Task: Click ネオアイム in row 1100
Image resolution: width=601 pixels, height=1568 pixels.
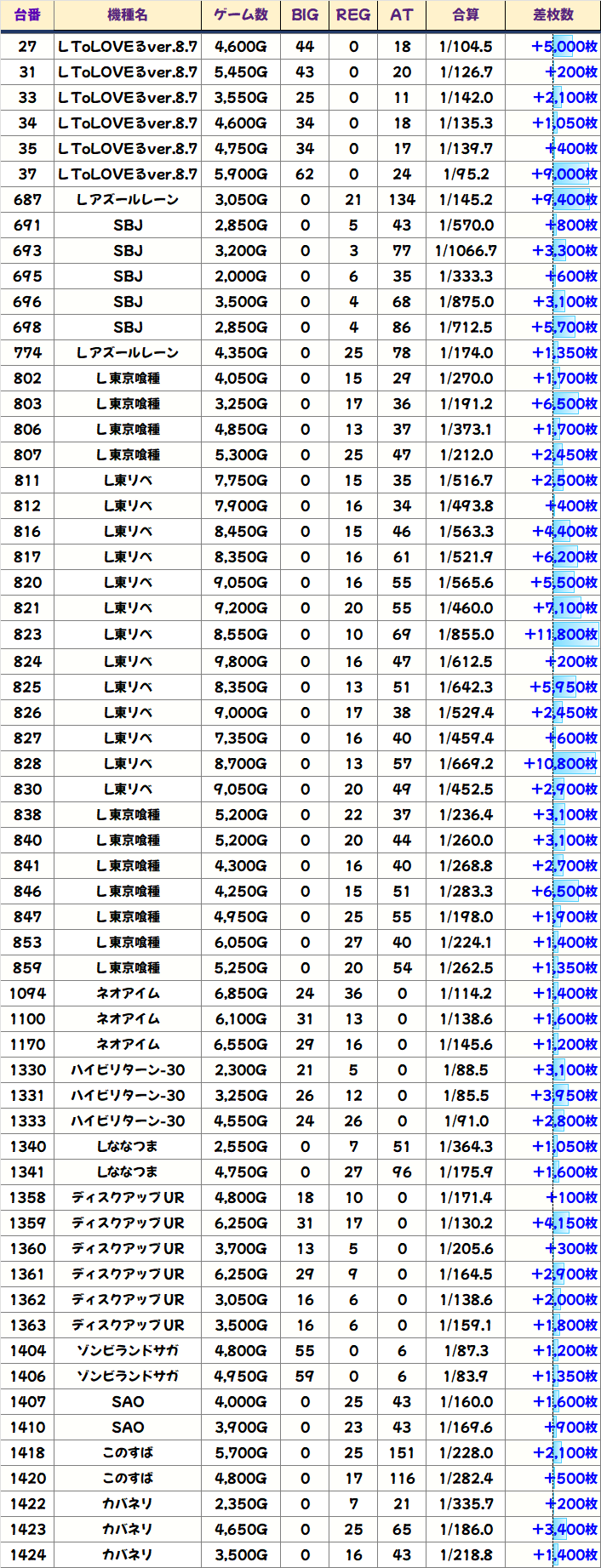Action: (x=128, y=1018)
